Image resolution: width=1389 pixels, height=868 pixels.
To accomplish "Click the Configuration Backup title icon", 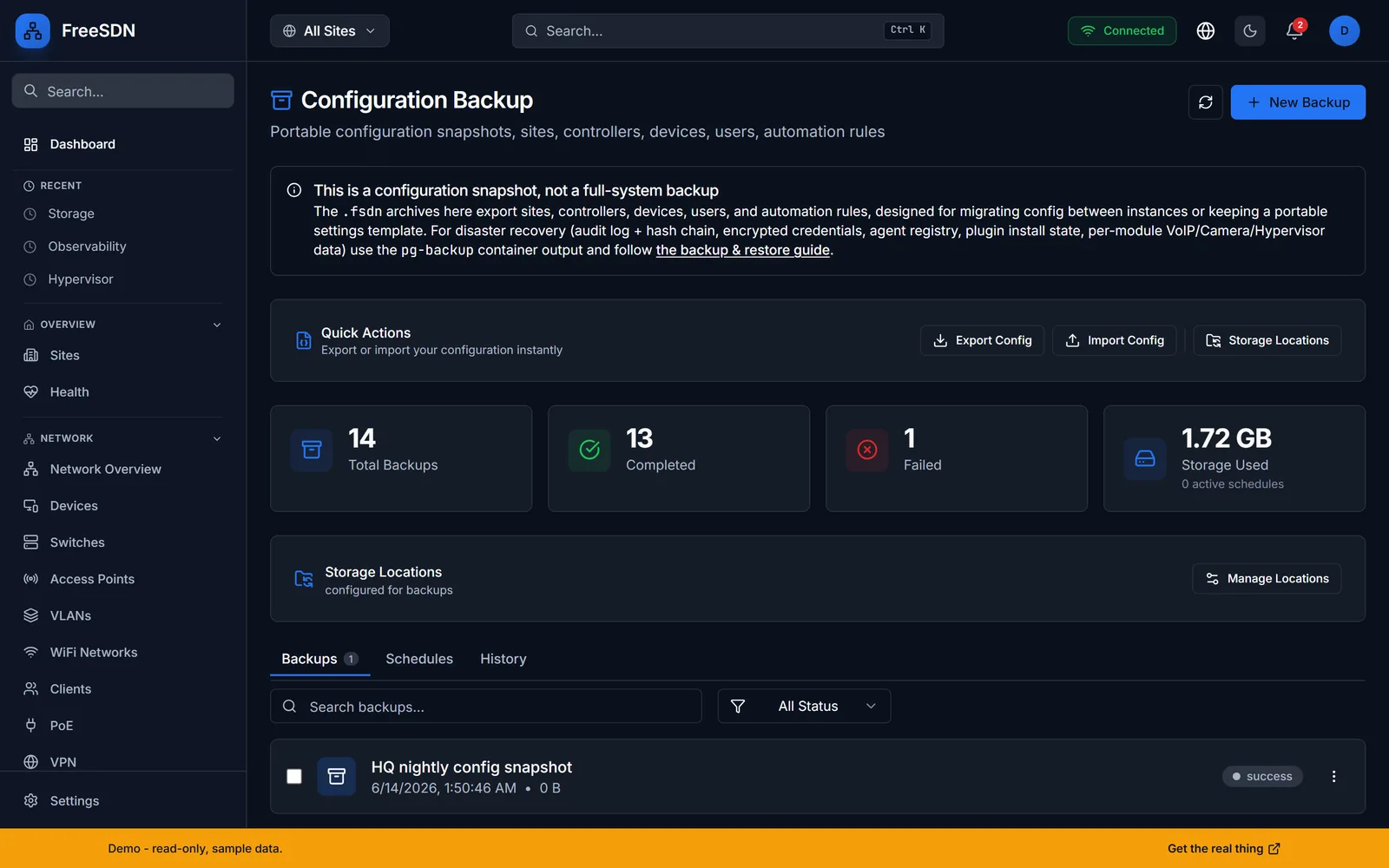I will 281,101.
